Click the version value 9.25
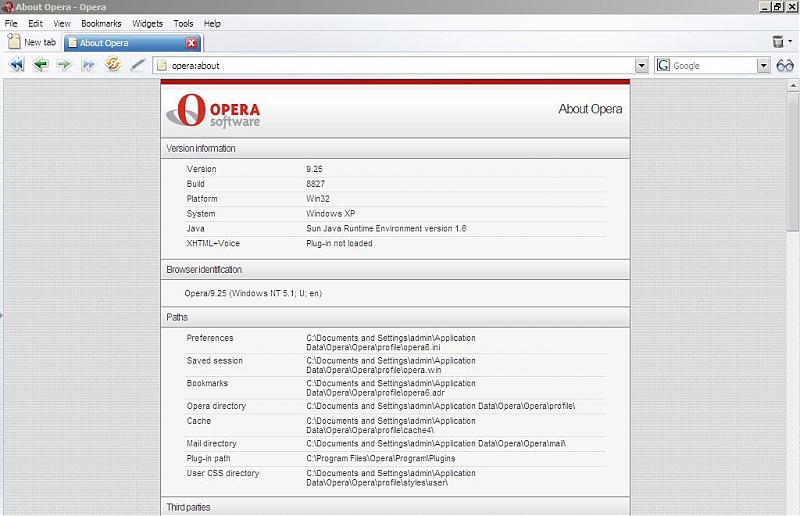Image resolution: width=800 pixels, height=516 pixels. (x=314, y=169)
